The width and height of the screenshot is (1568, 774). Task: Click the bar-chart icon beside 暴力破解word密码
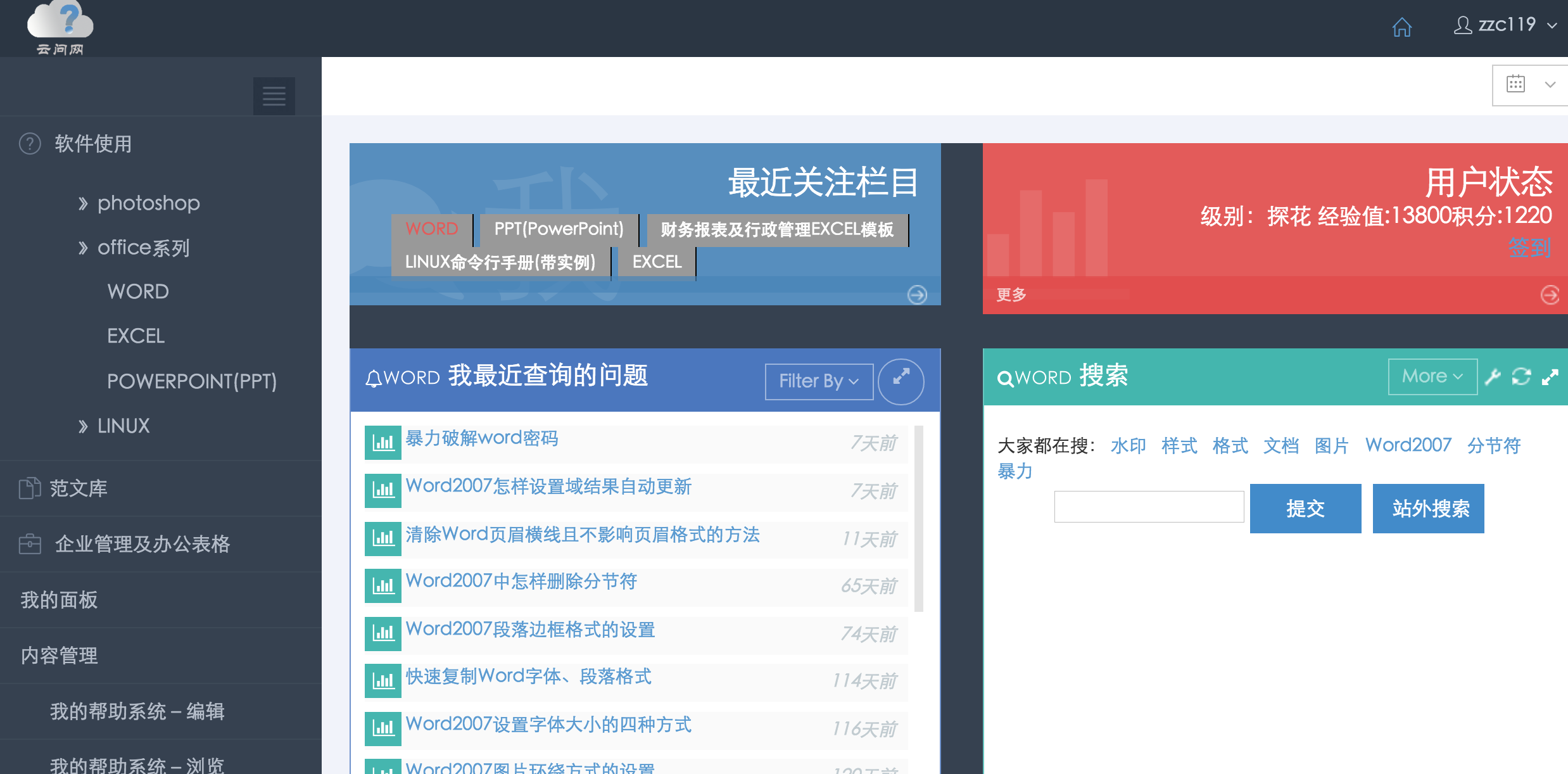click(x=383, y=443)
